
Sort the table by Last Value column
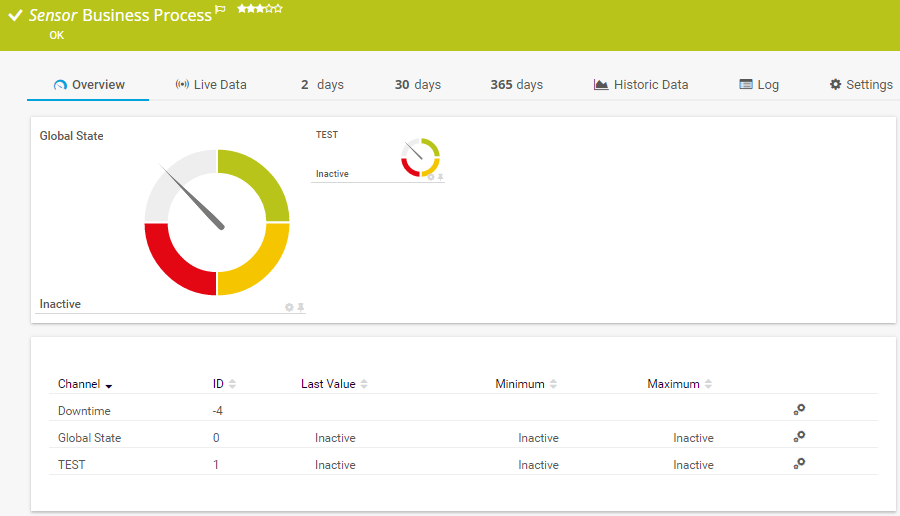click(364, 384)
